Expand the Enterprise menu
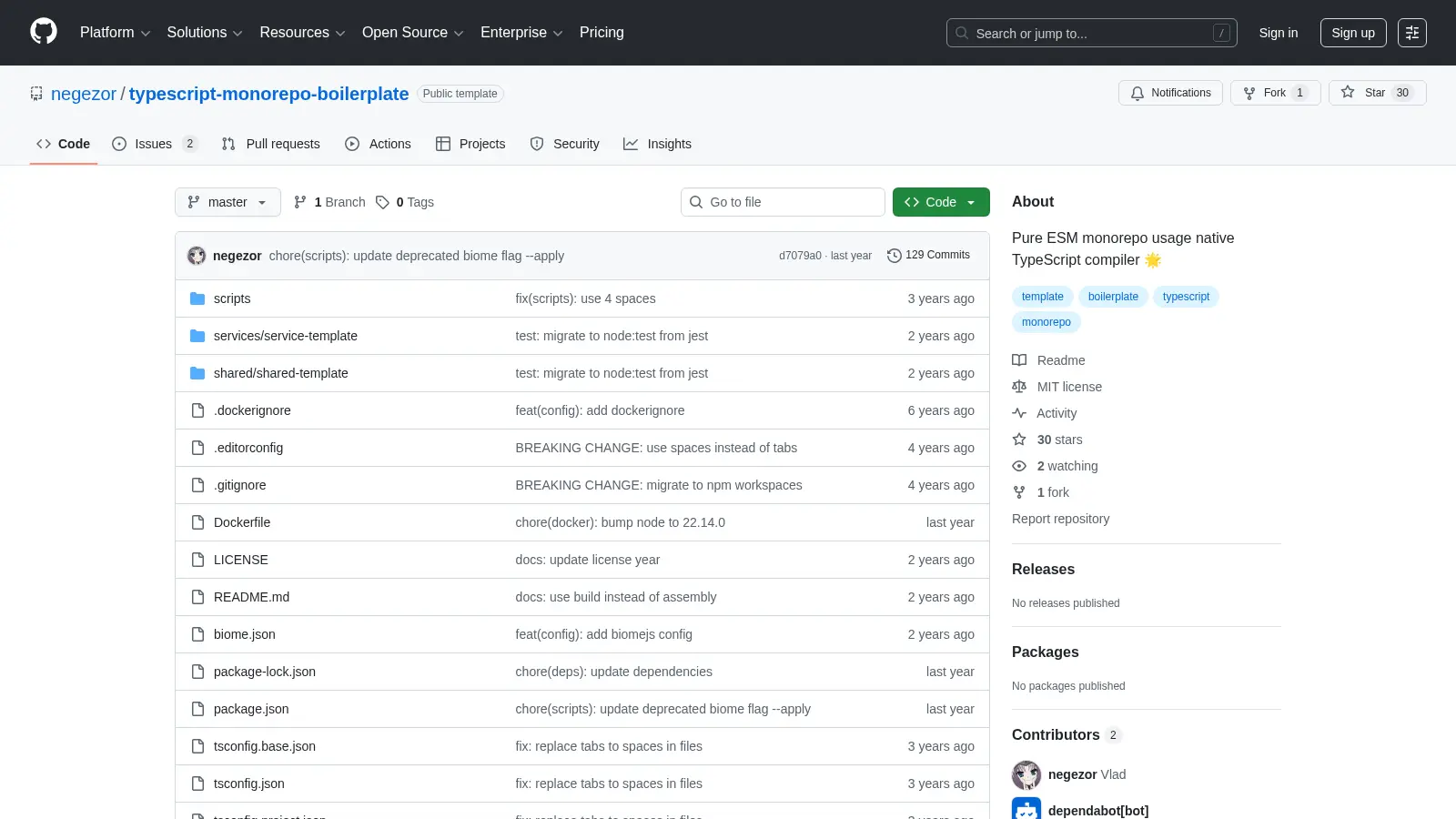The height and width of the screenshot is (819, 1456). [521, 33]
